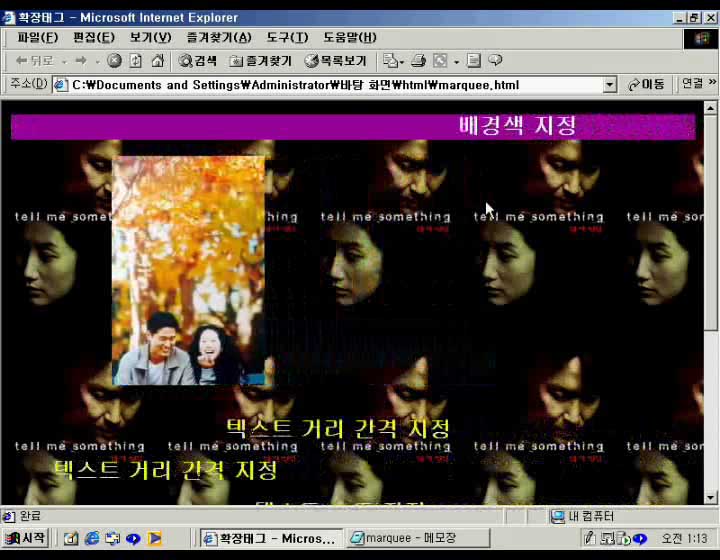Click the Edit page toolbar icon
720x560 pixels.
(440, 61)
